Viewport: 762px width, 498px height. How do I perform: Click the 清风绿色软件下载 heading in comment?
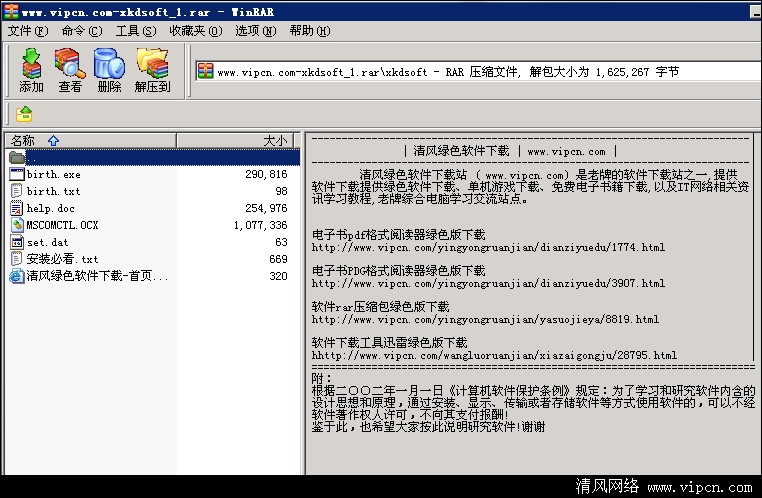pos(461,151)
